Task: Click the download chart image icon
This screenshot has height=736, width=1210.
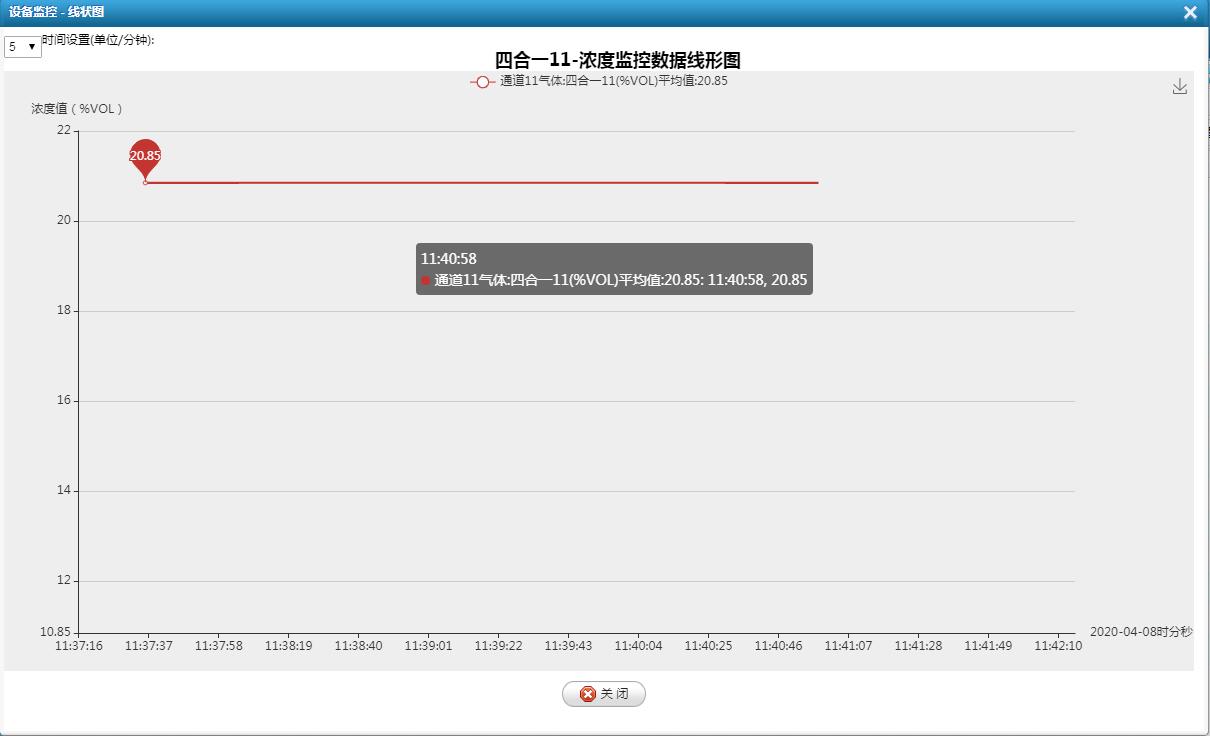Action: (1179, 87)
